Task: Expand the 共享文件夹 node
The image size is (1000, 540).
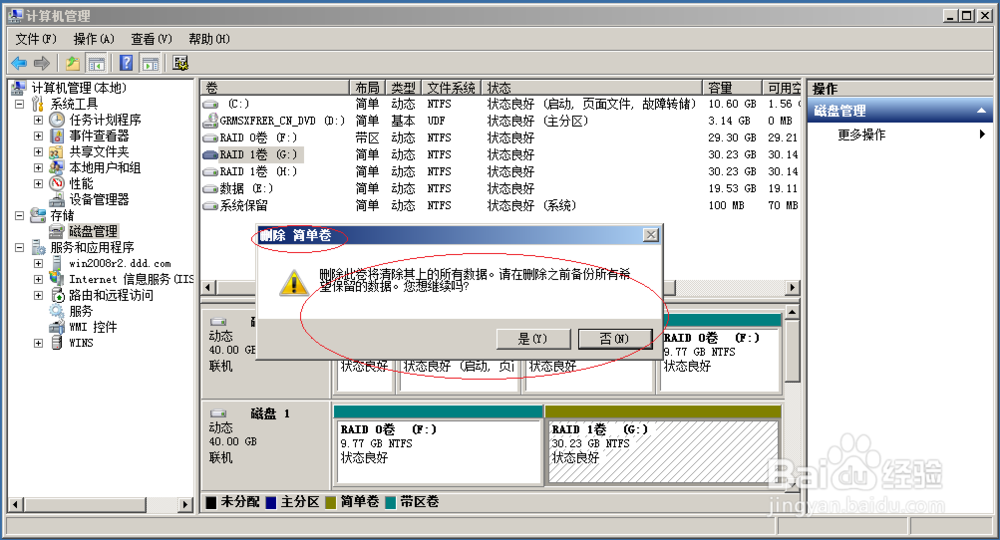Action: [38, 151]
